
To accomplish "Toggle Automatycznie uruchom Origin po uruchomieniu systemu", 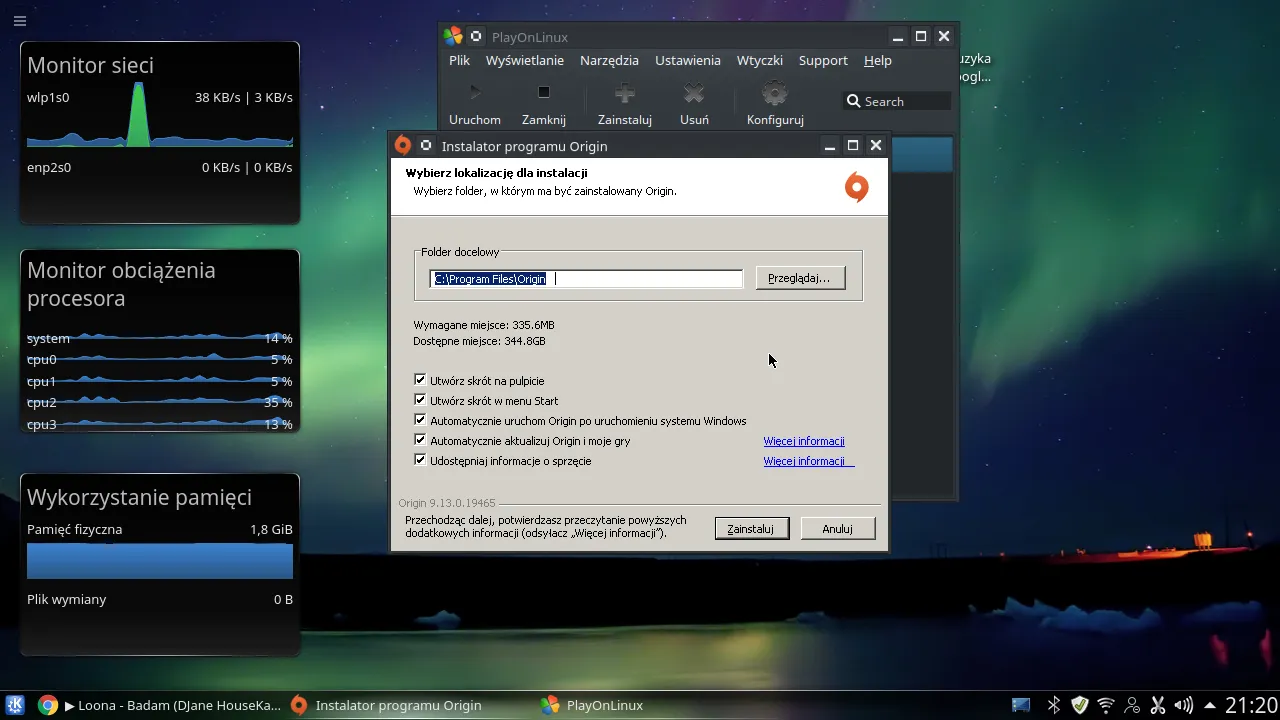I will [x=420, y=420].
